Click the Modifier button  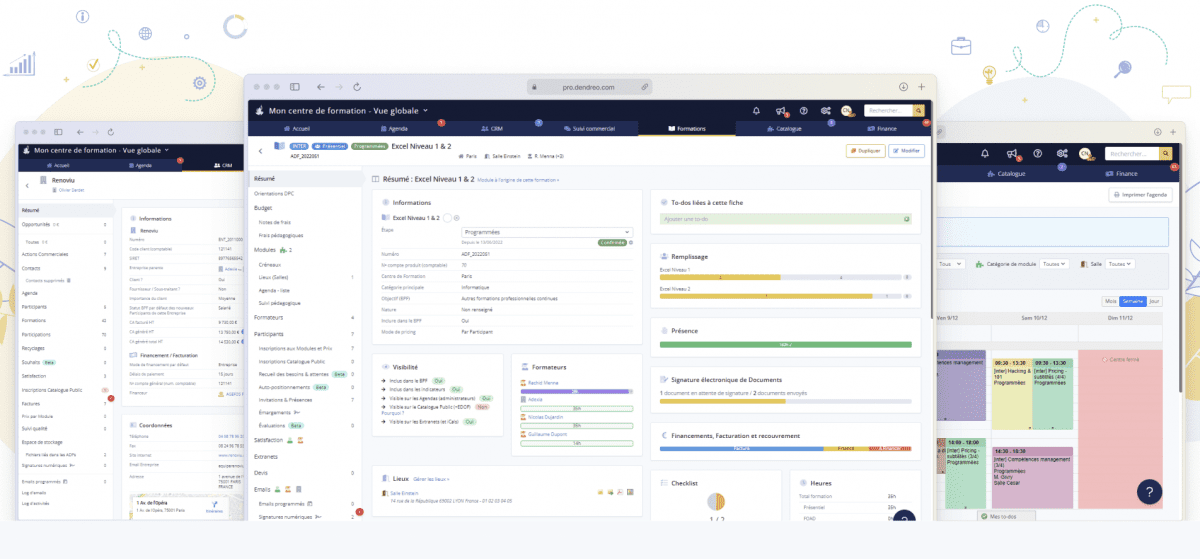point(906,151)
